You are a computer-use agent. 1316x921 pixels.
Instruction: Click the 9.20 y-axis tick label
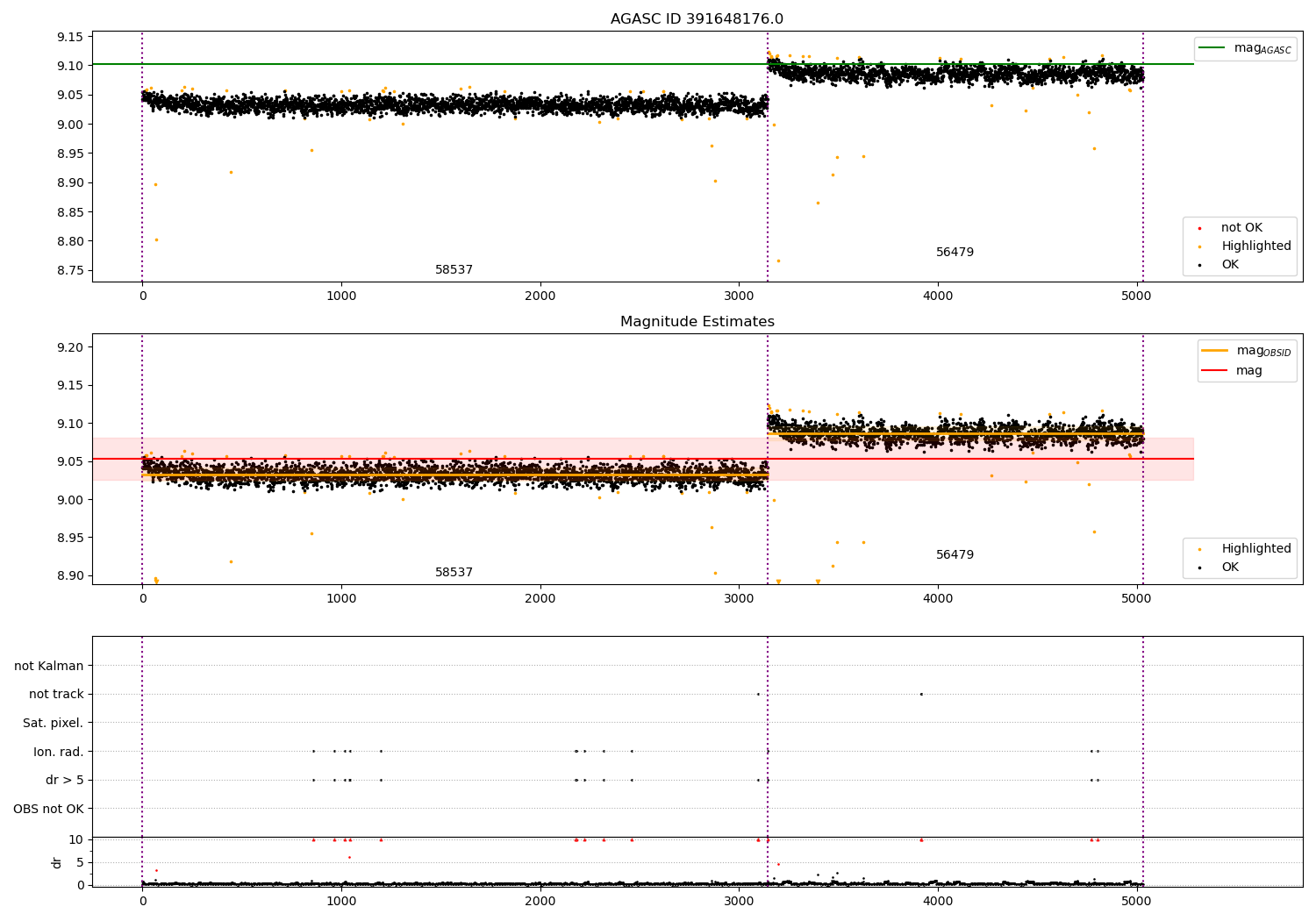tap(69, 347)
